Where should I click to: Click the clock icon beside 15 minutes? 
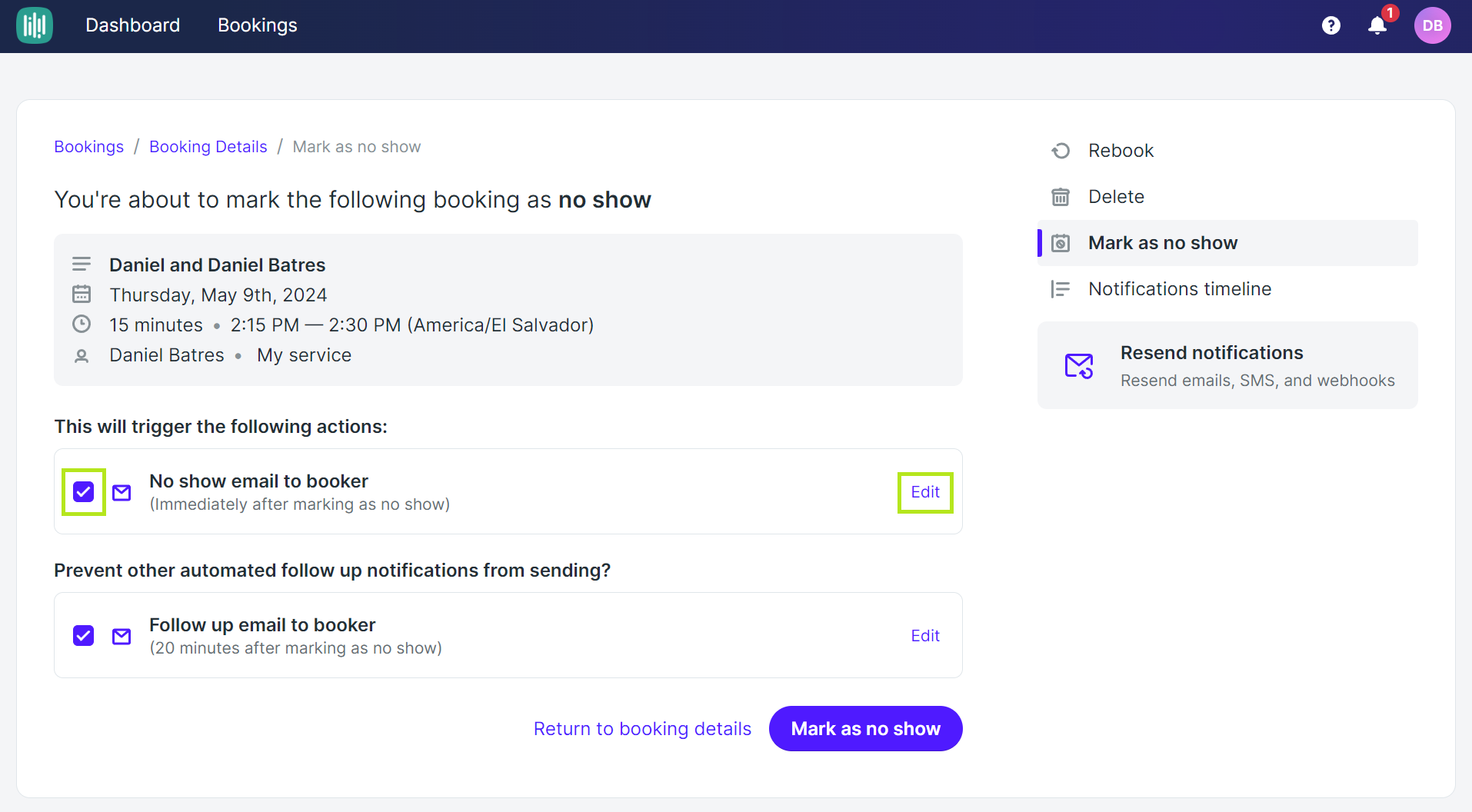(x=82, y=324)
